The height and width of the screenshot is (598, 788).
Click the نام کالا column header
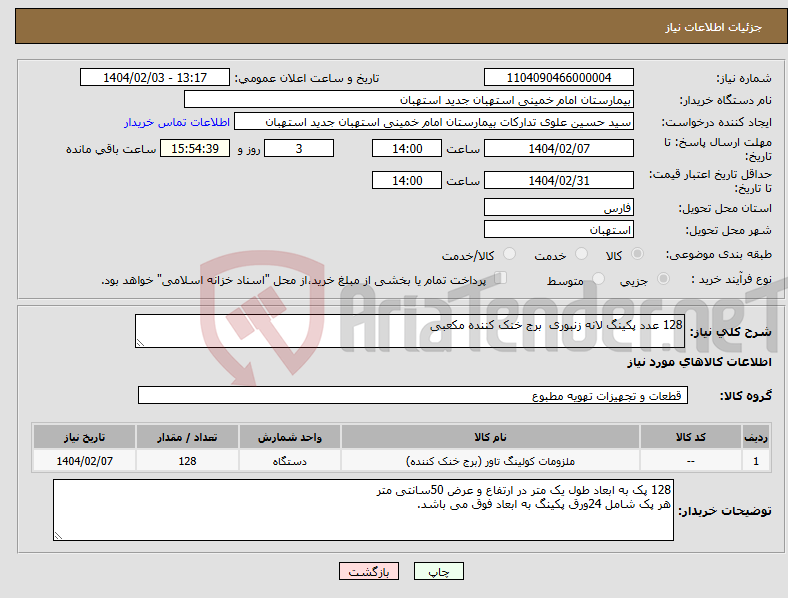490,437
